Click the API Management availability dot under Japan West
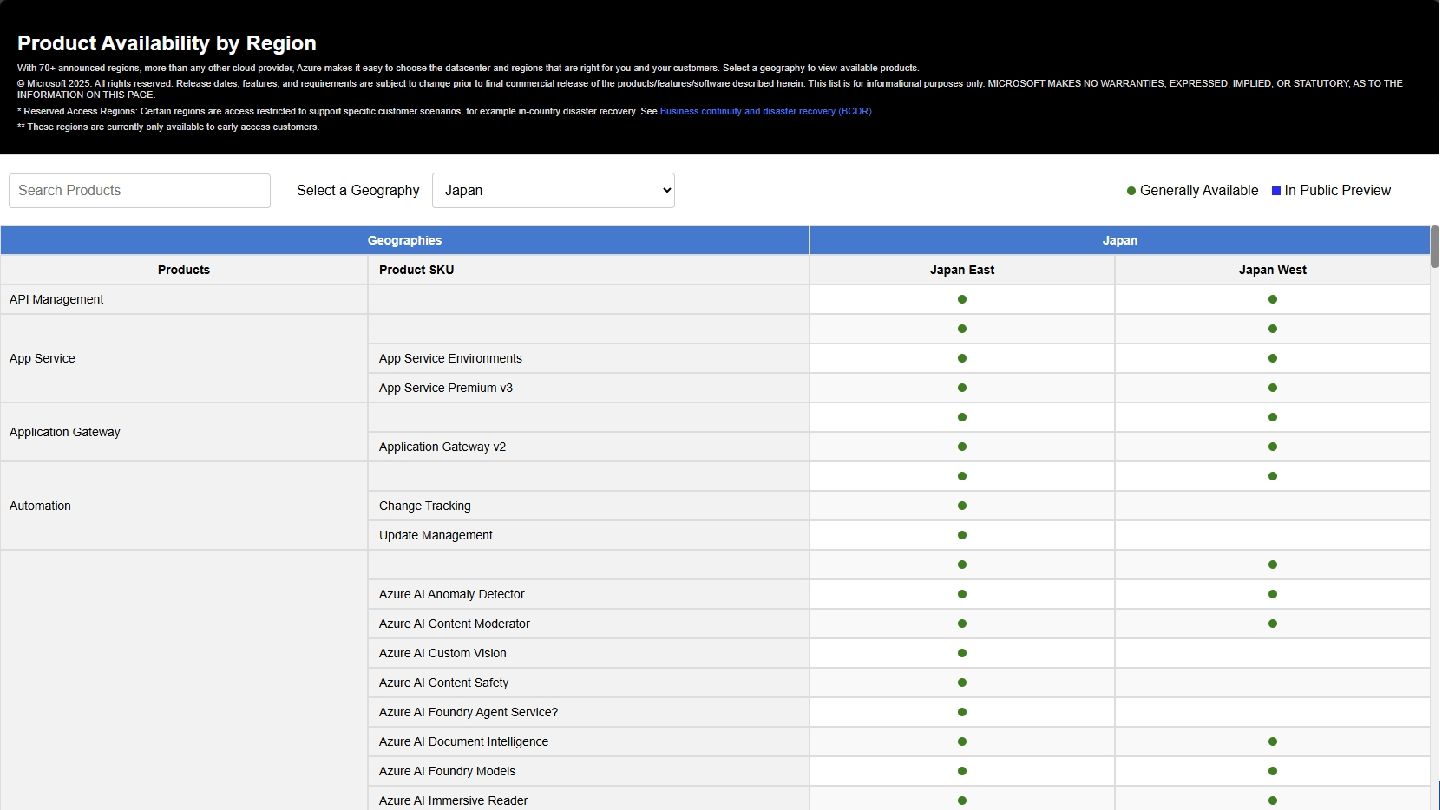 [1272, 299]
